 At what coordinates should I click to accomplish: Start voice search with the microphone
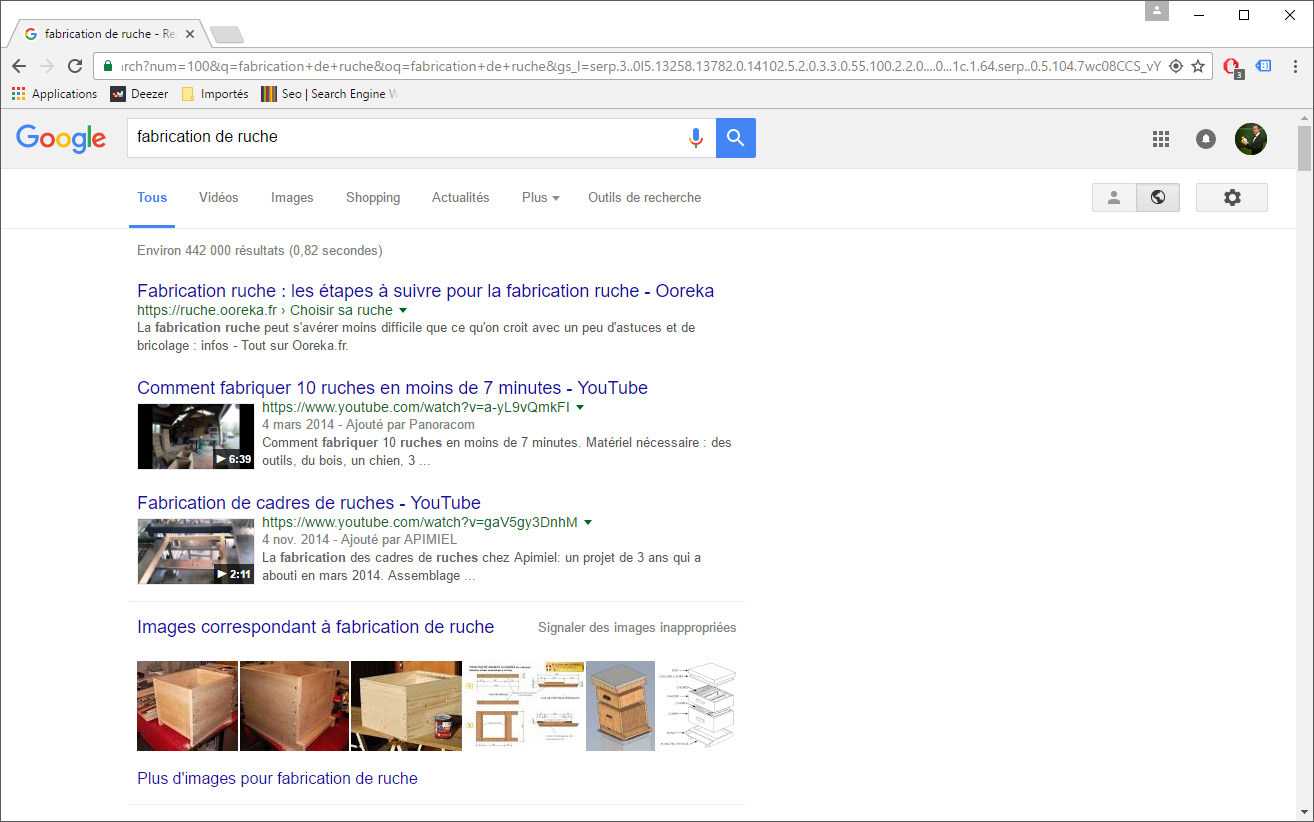coord(696,138)
